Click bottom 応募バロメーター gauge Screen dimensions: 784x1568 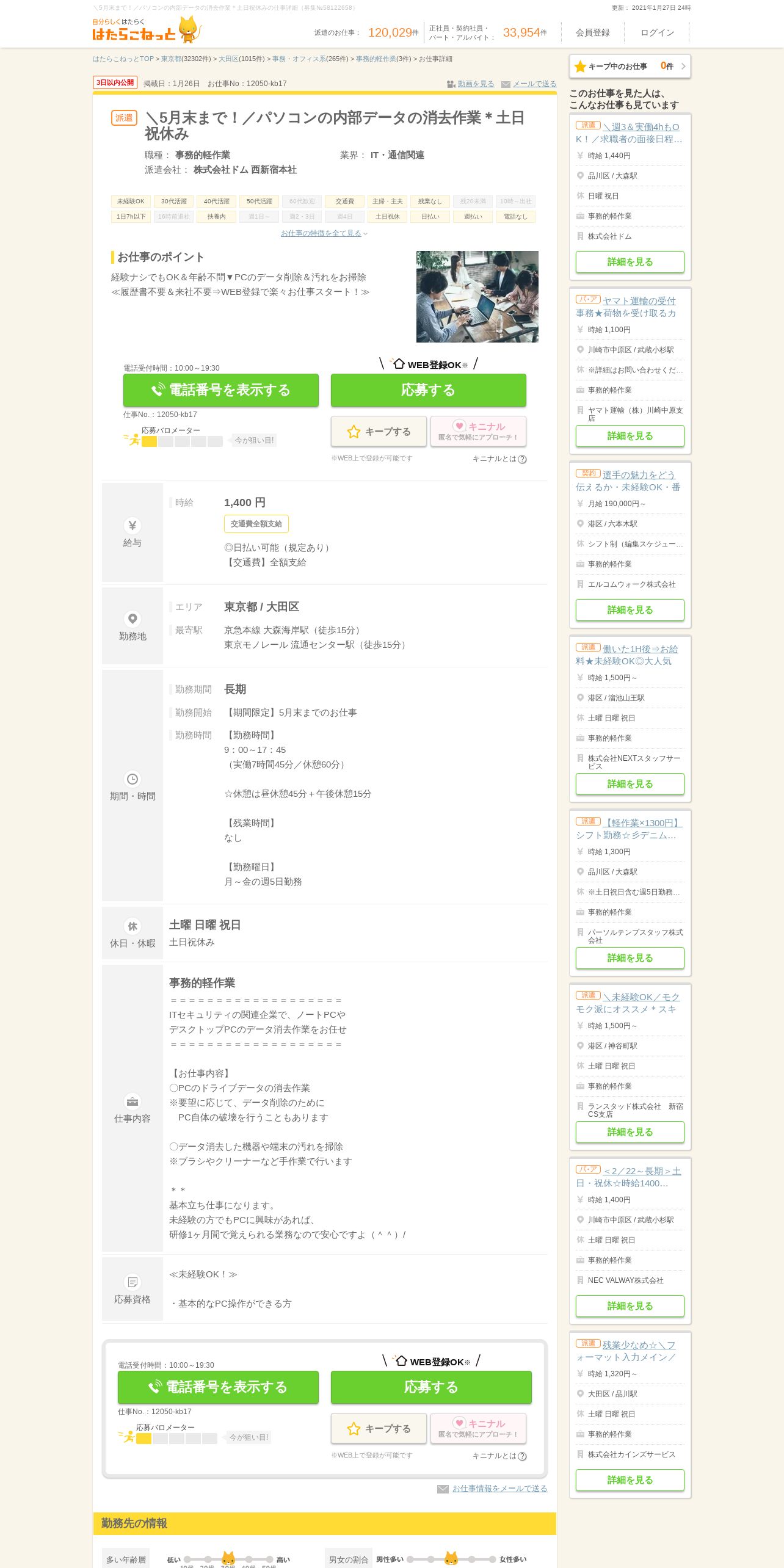pyautogui.click(x=176, y=1439)
